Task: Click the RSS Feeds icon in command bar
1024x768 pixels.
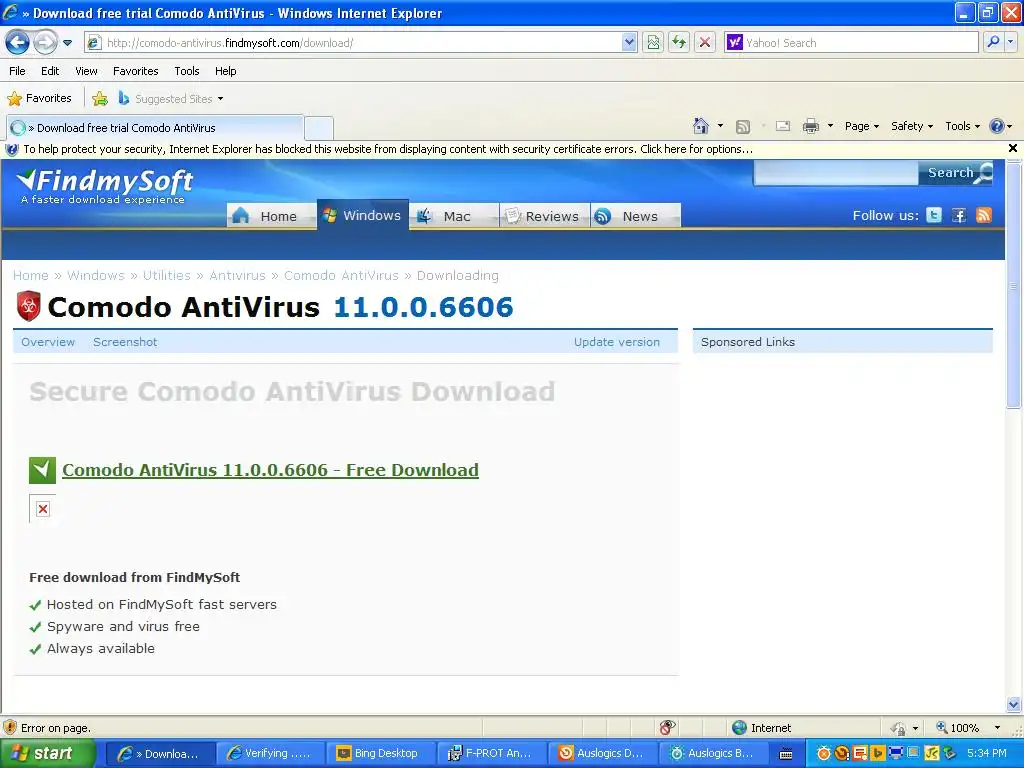Action: pos(743,126)
